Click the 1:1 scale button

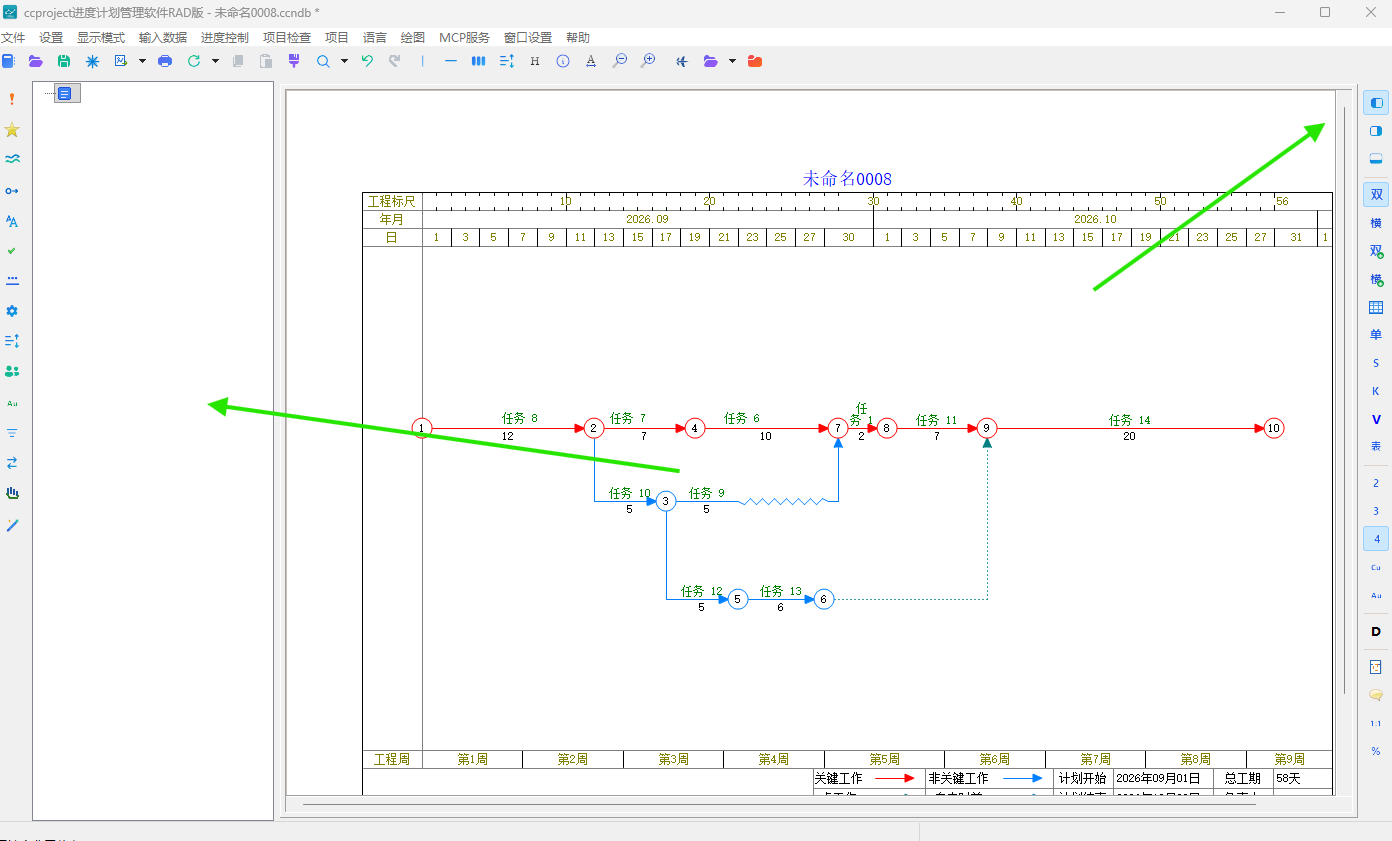coord(1376,723)
